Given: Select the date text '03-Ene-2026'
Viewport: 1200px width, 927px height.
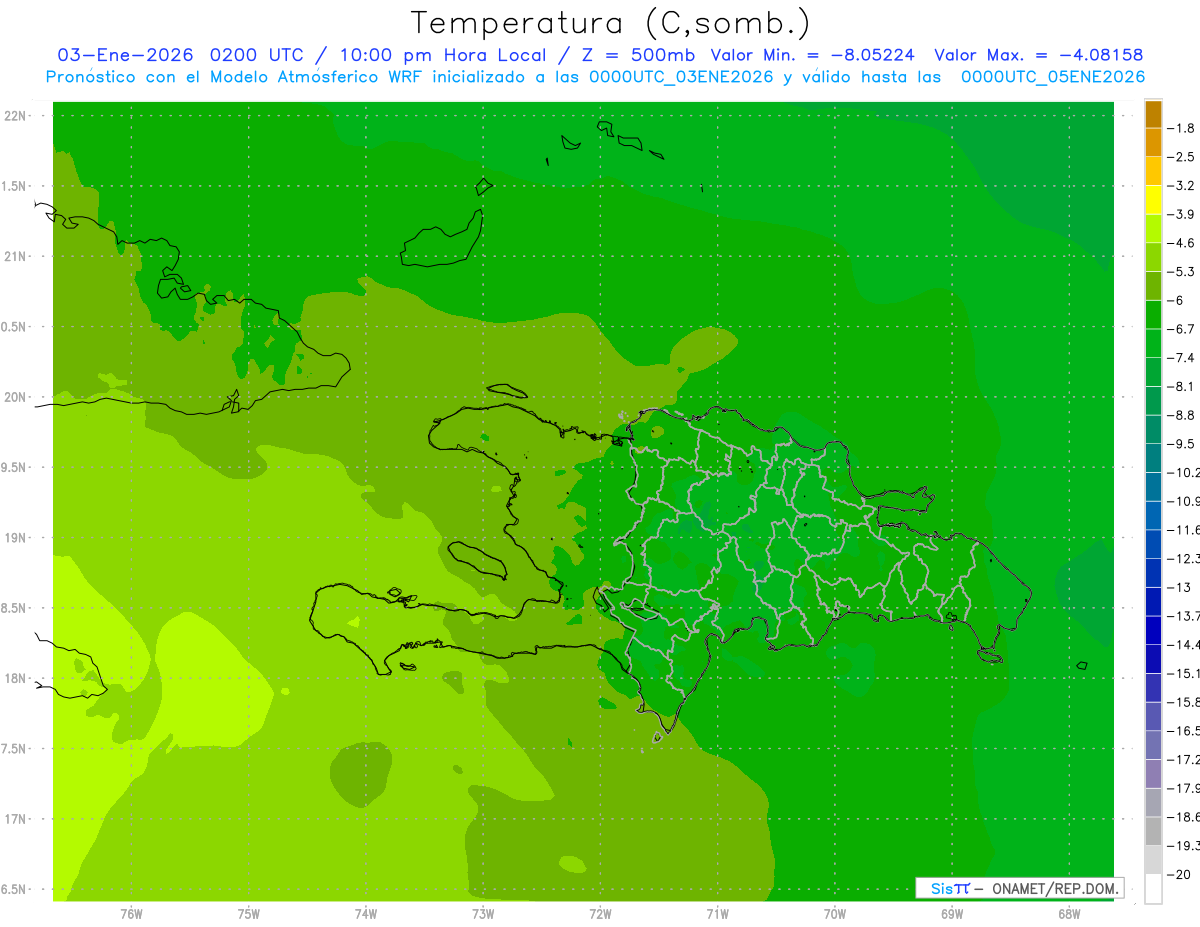Looking at the screenshot, I should [126, 55].
